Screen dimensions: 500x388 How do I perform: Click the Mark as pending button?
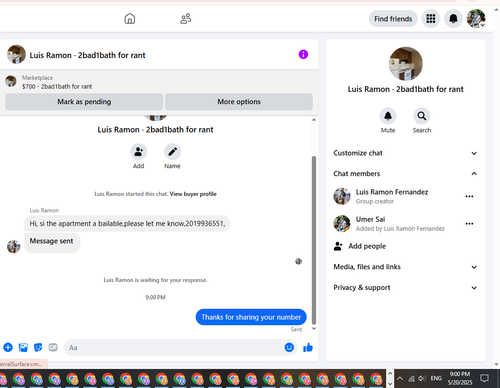[x=84, y=102]
